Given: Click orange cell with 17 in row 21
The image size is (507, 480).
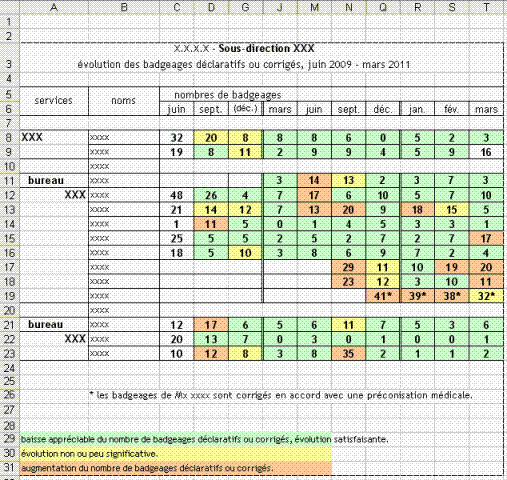Looking at the screenshot, I should coord(211,325).
